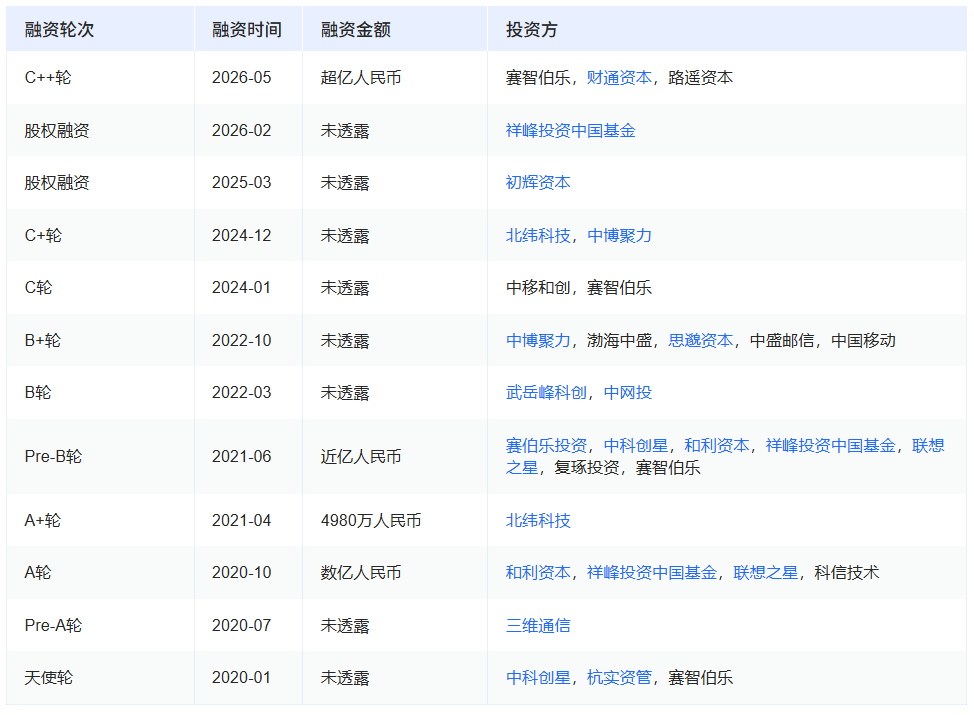Viewport: 974px width, 715px height.
Task: Select 路遥资本 investor text
Action: tap(701, 78)
